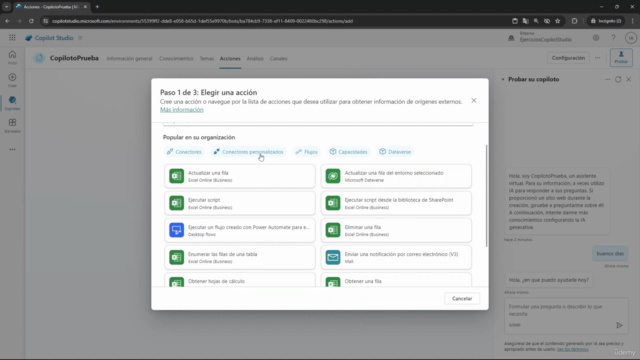This screenshot has height=360, width=640.
Task: Select Actualizar una fila del entorno seleccionado
Action: pos(396,176)
